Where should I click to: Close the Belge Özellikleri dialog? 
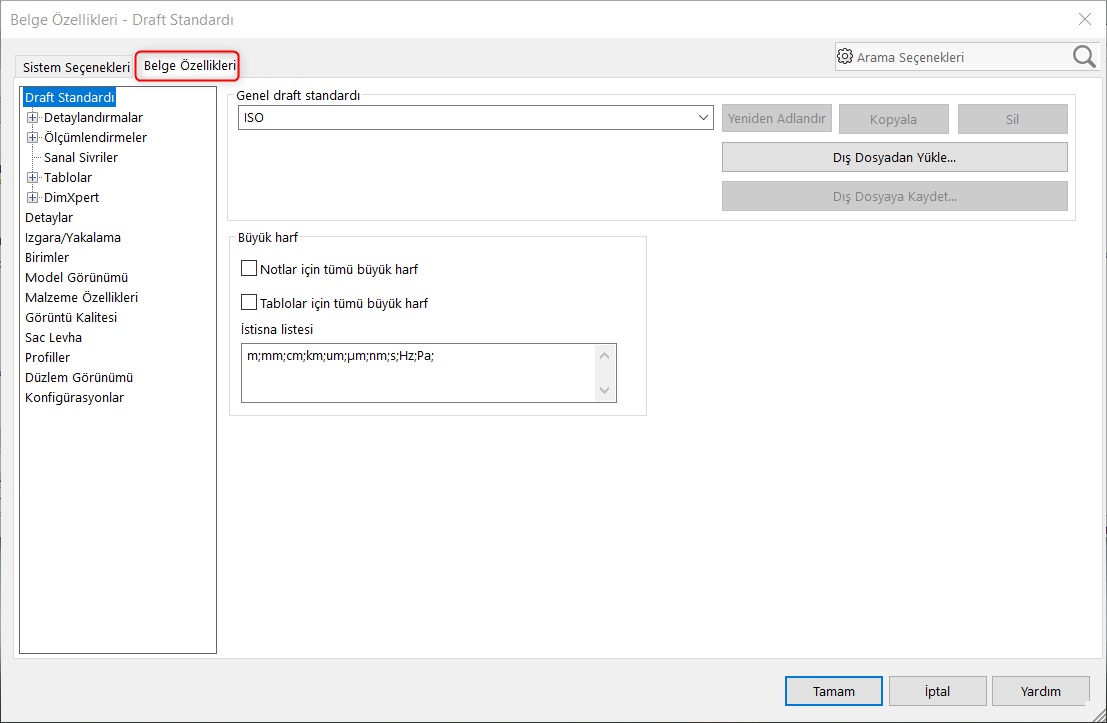point(1085,19)
